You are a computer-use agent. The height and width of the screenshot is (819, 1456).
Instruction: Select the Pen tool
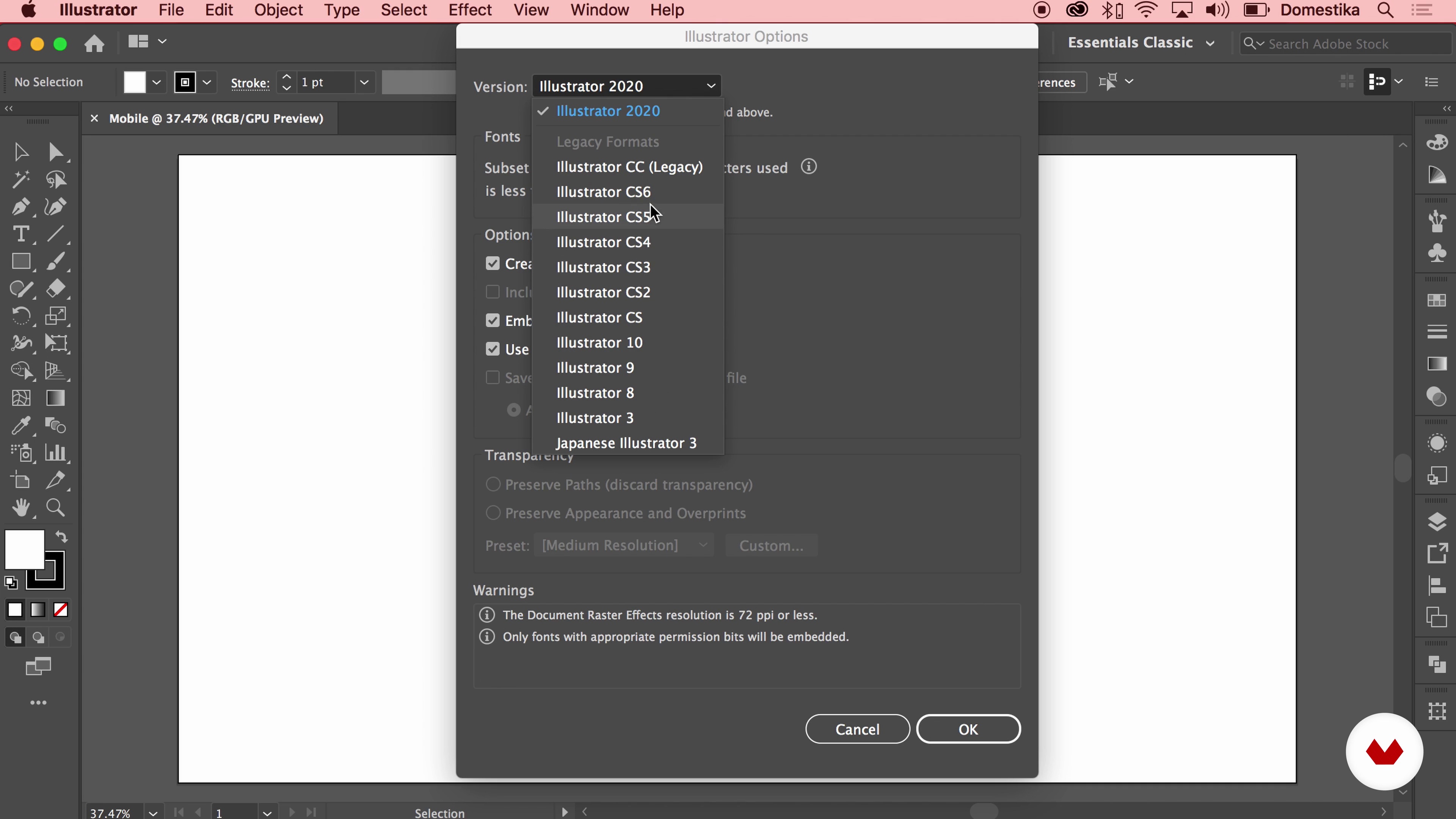(x=21, y=207)
